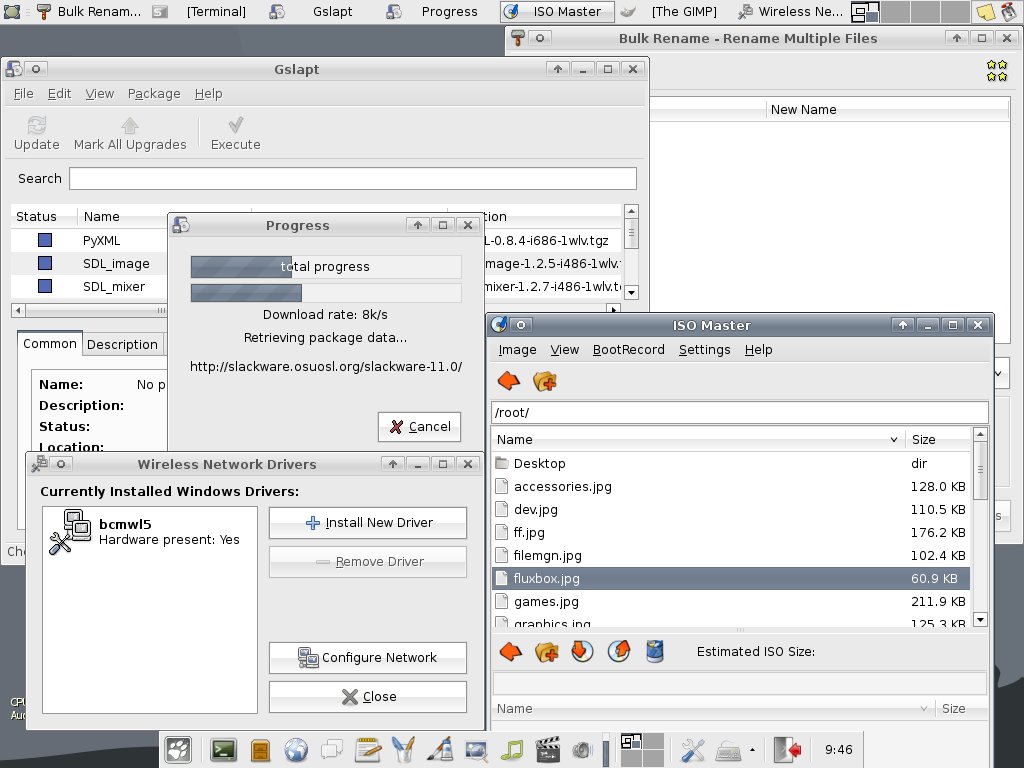The height and width of the screenshot is (768, 1024).
Task: Open ISO Master Image menu
Action: point(517,349)
